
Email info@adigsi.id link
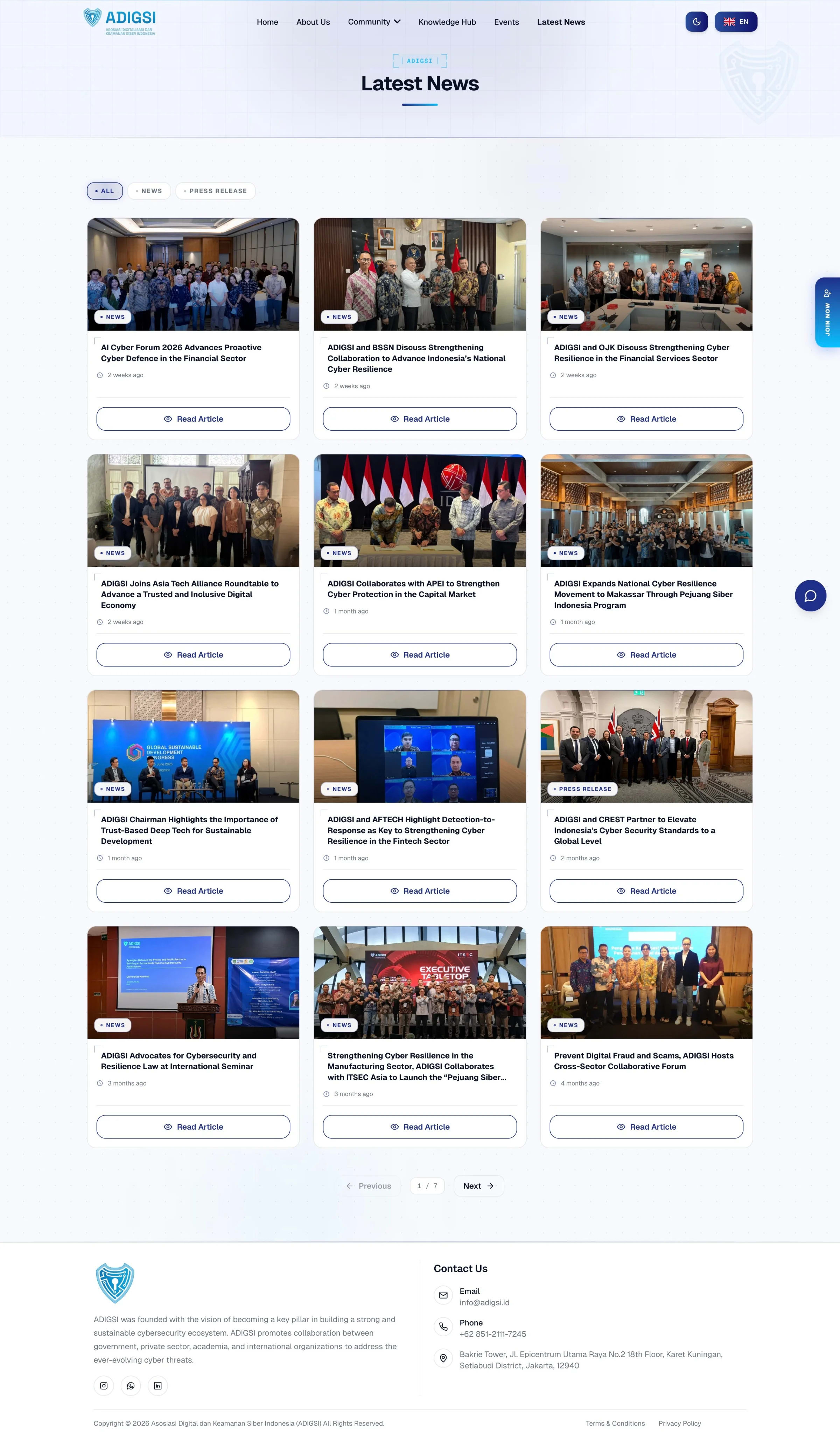point(484,1303)
